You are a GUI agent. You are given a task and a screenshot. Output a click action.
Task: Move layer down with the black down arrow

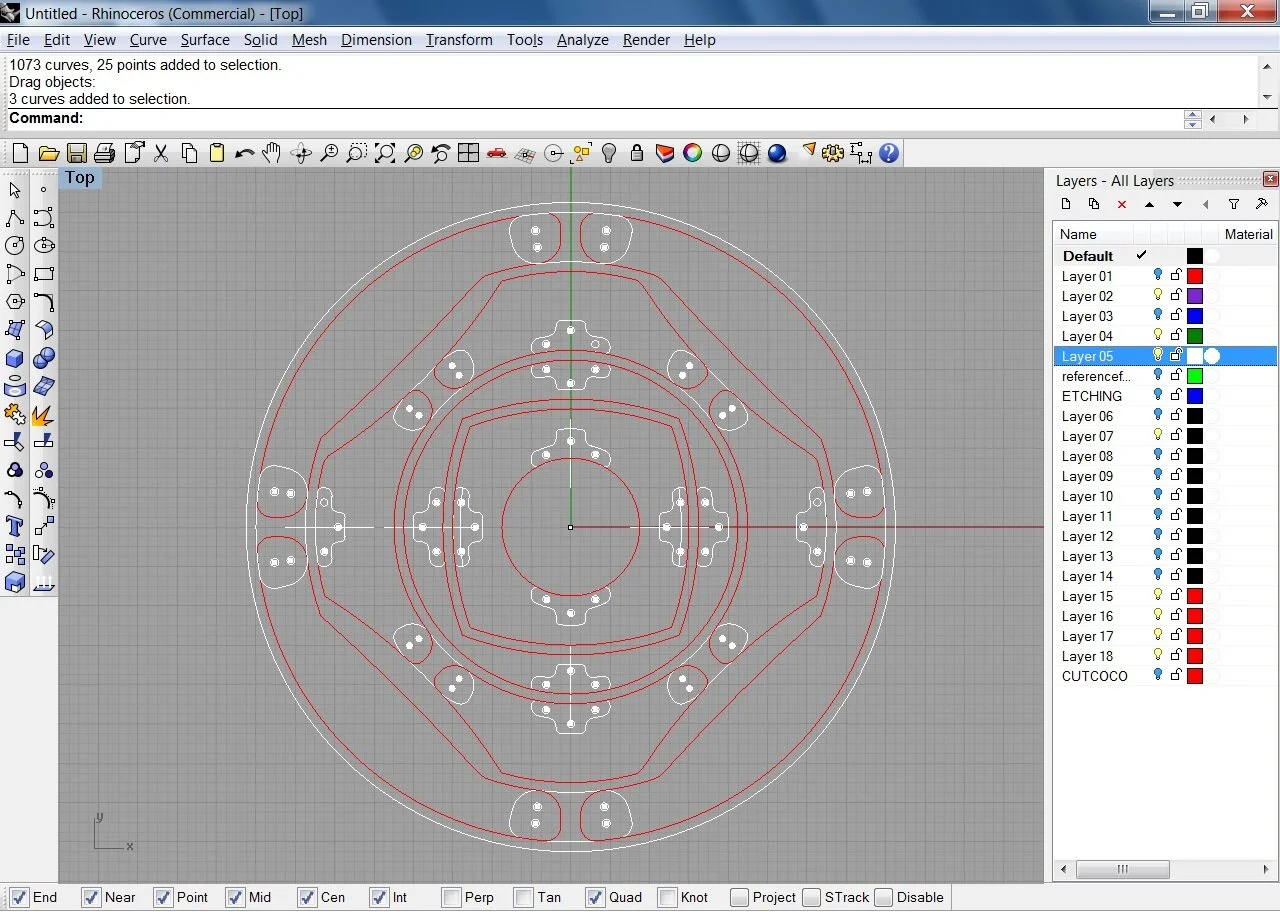(x=1178, y=204)
